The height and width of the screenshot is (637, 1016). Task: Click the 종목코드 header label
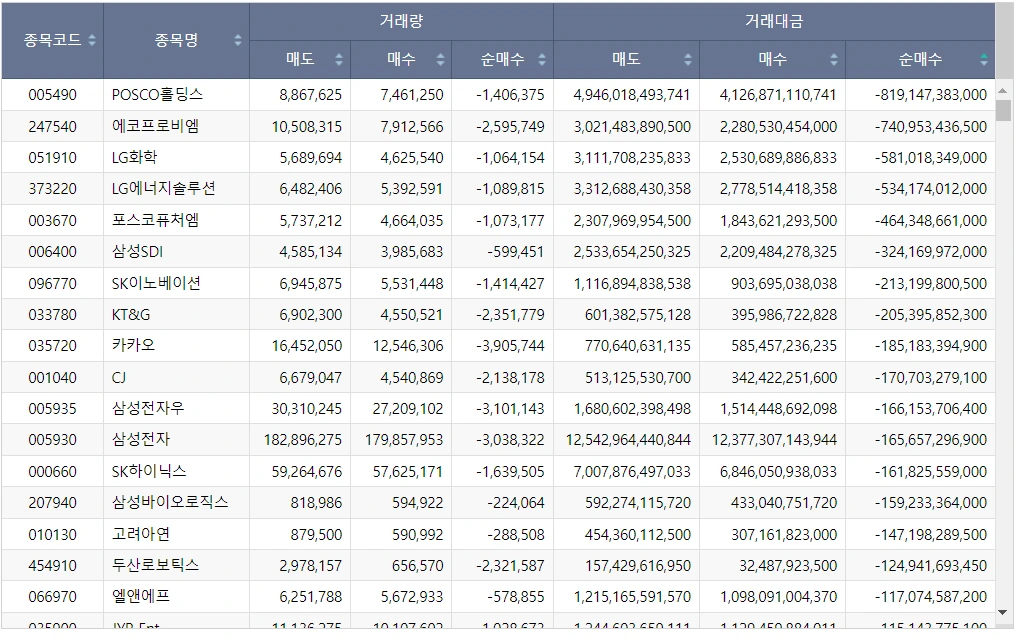coord(52,40)
